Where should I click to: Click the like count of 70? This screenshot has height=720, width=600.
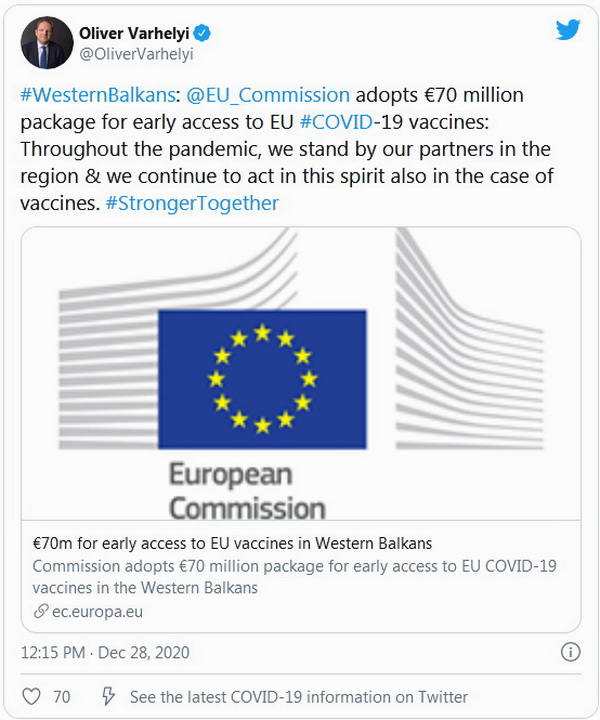coord(61,696)
